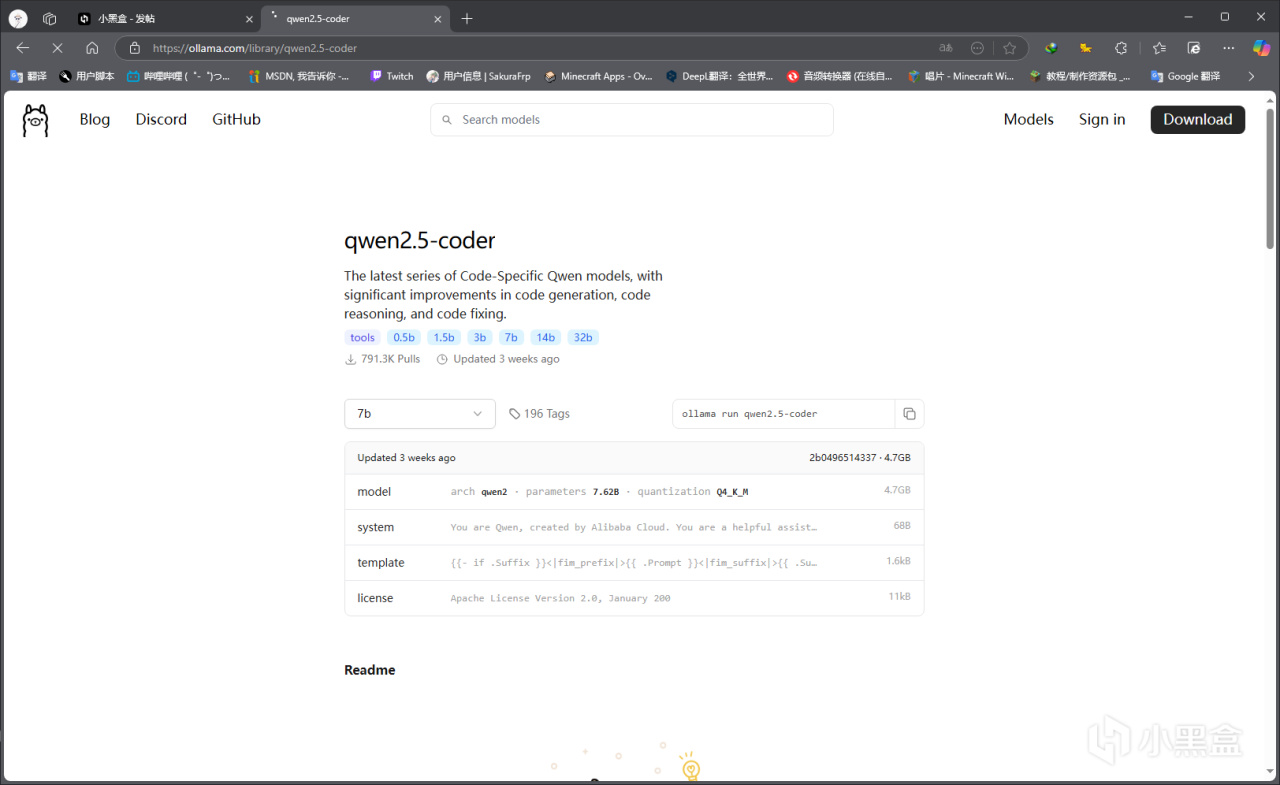Viewport: 1280px width, 785px height.
Task: Click the qwen2.5-coder page heading
Action: tap(420, 241)
